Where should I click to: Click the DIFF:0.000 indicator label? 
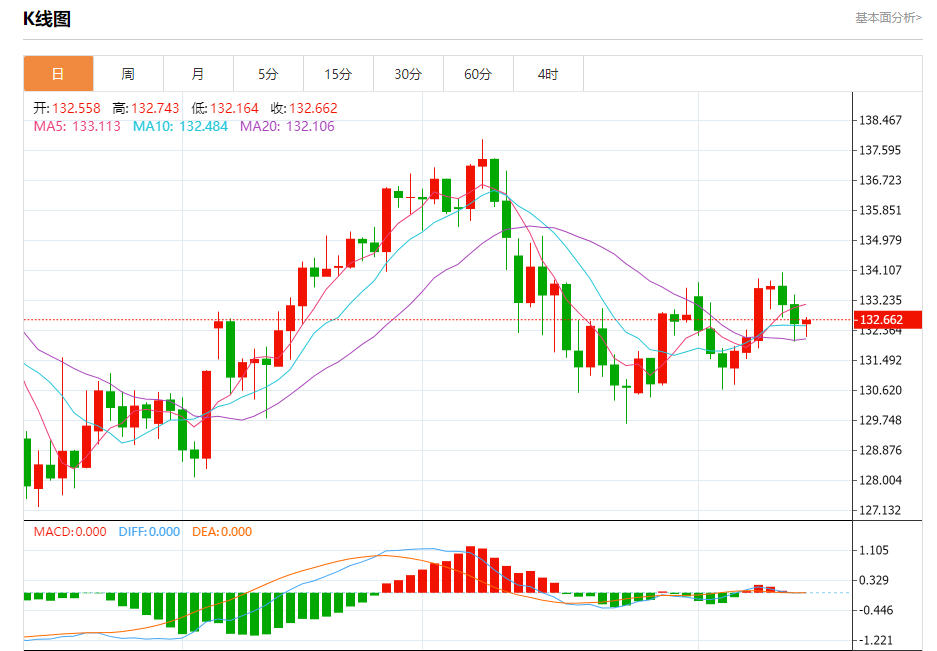tap(149, 531)
